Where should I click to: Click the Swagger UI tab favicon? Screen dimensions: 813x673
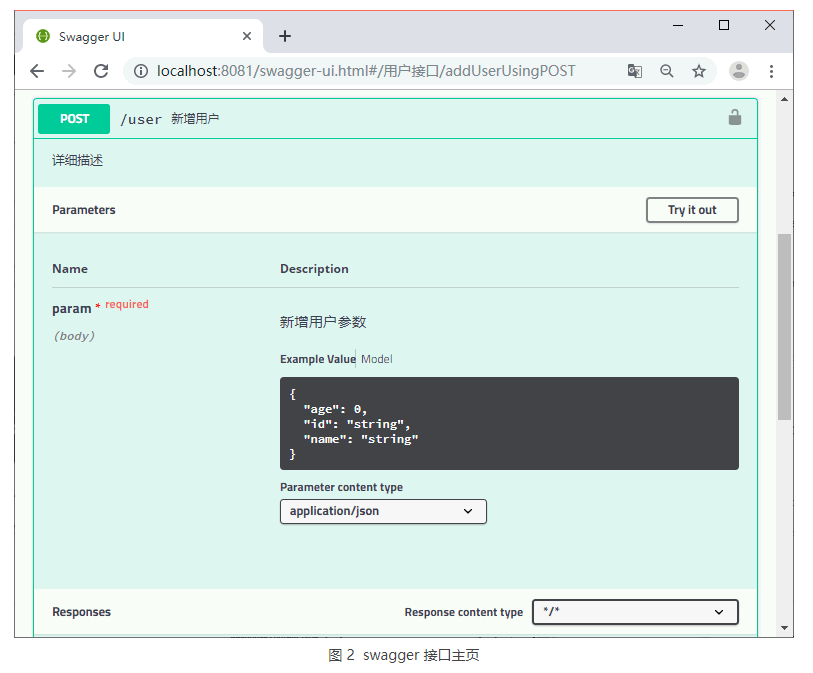click(43, 36)
